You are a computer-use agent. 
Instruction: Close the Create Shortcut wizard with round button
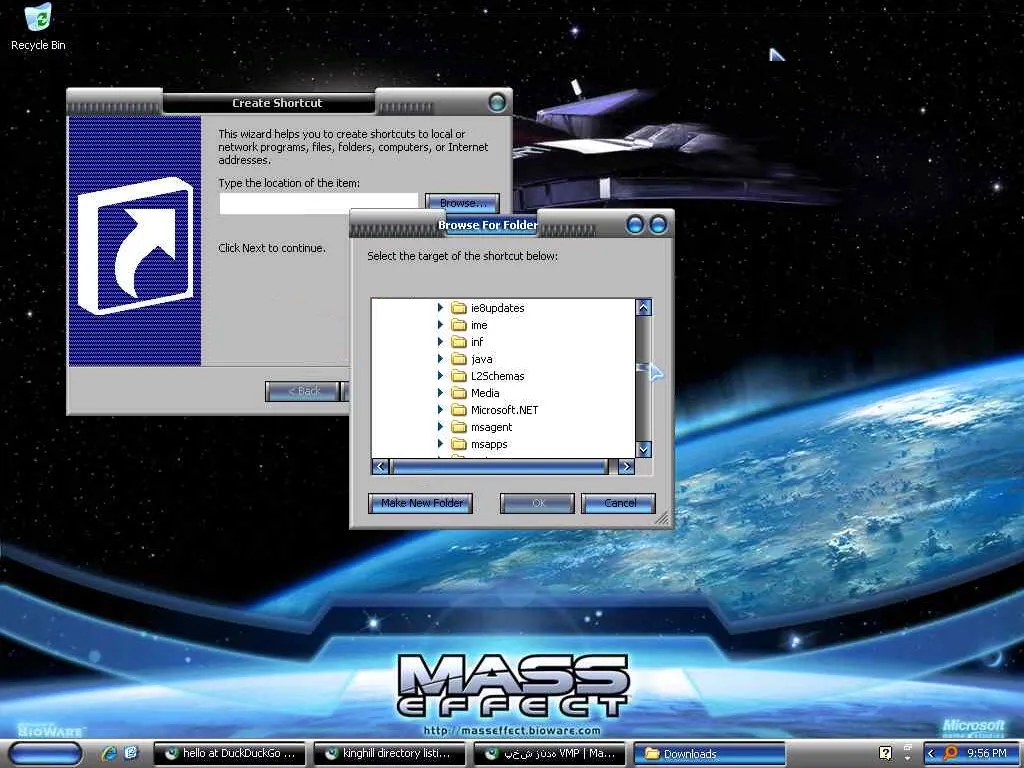[497, 102]
